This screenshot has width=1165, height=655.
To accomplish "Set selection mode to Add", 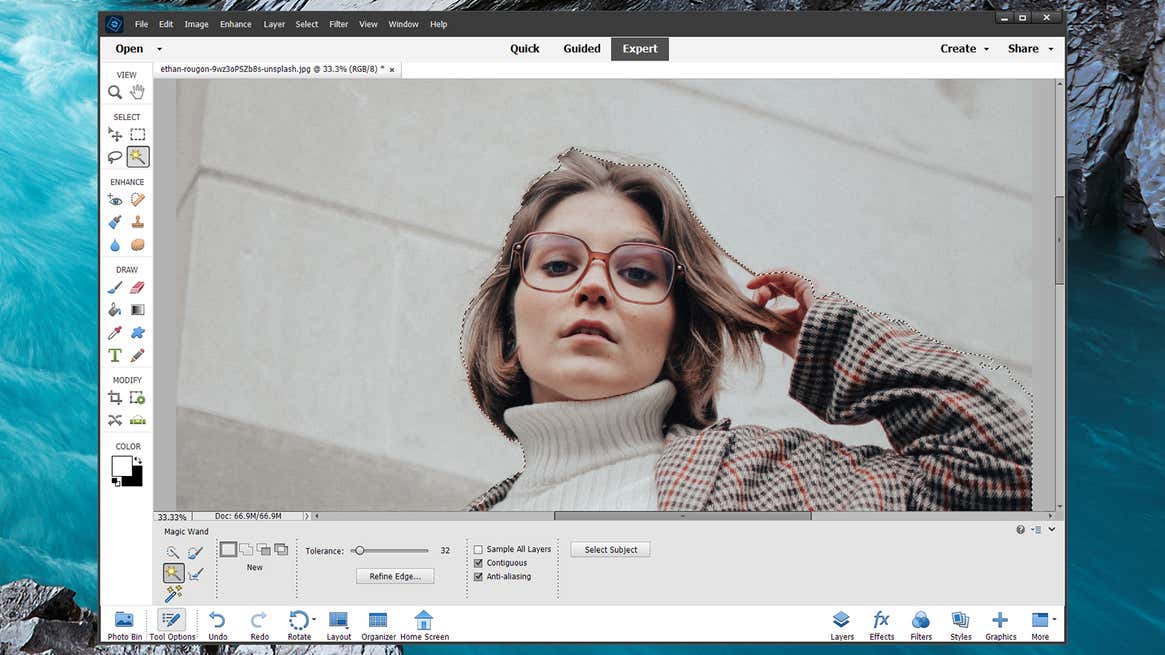I will pos(246,550).
